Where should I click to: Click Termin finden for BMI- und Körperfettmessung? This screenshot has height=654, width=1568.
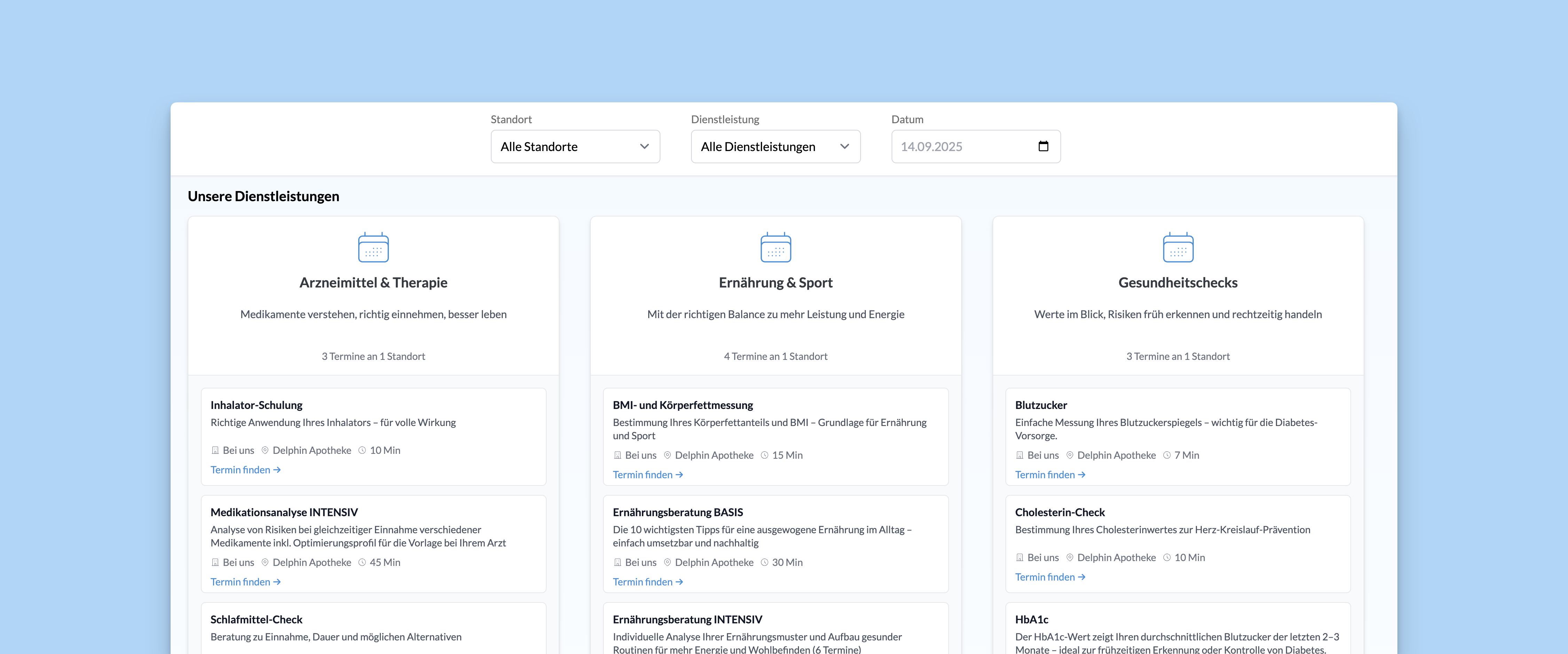(648, 474)
